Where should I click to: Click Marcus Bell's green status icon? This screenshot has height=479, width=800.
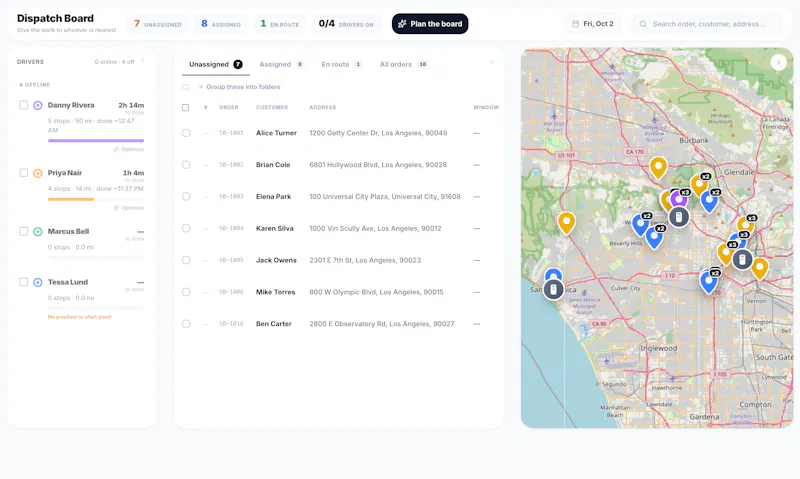coord(38,232)
